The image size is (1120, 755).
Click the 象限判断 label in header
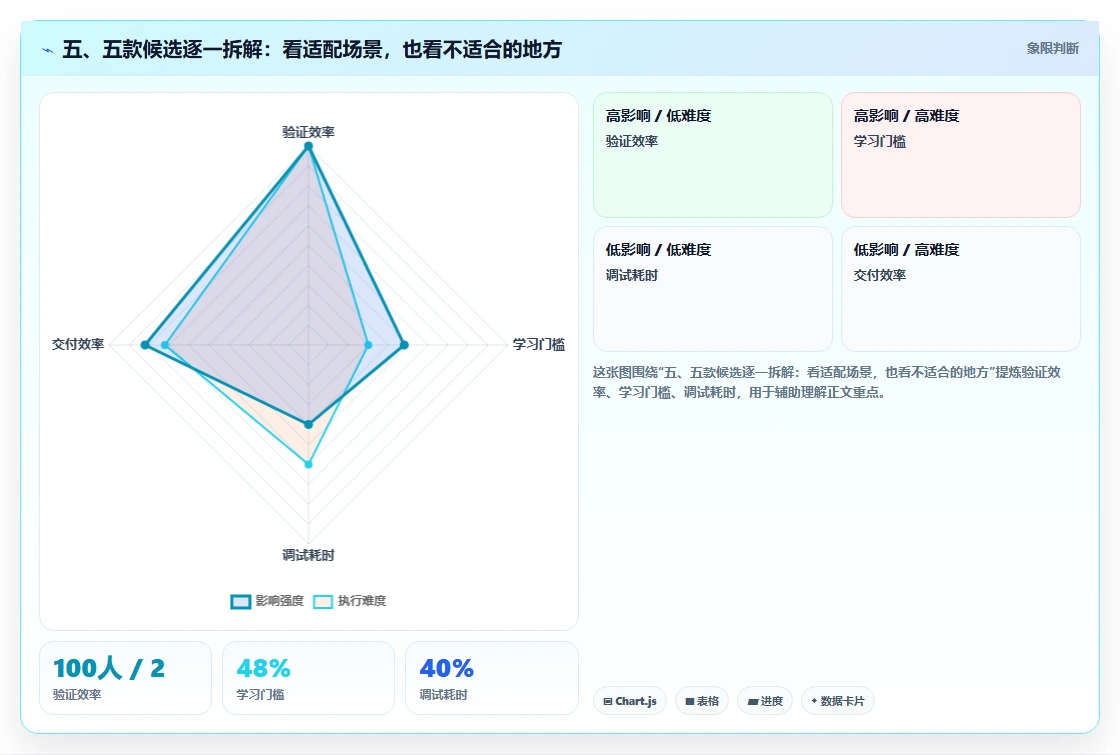pyautogui.click(x=1052, y=49)
